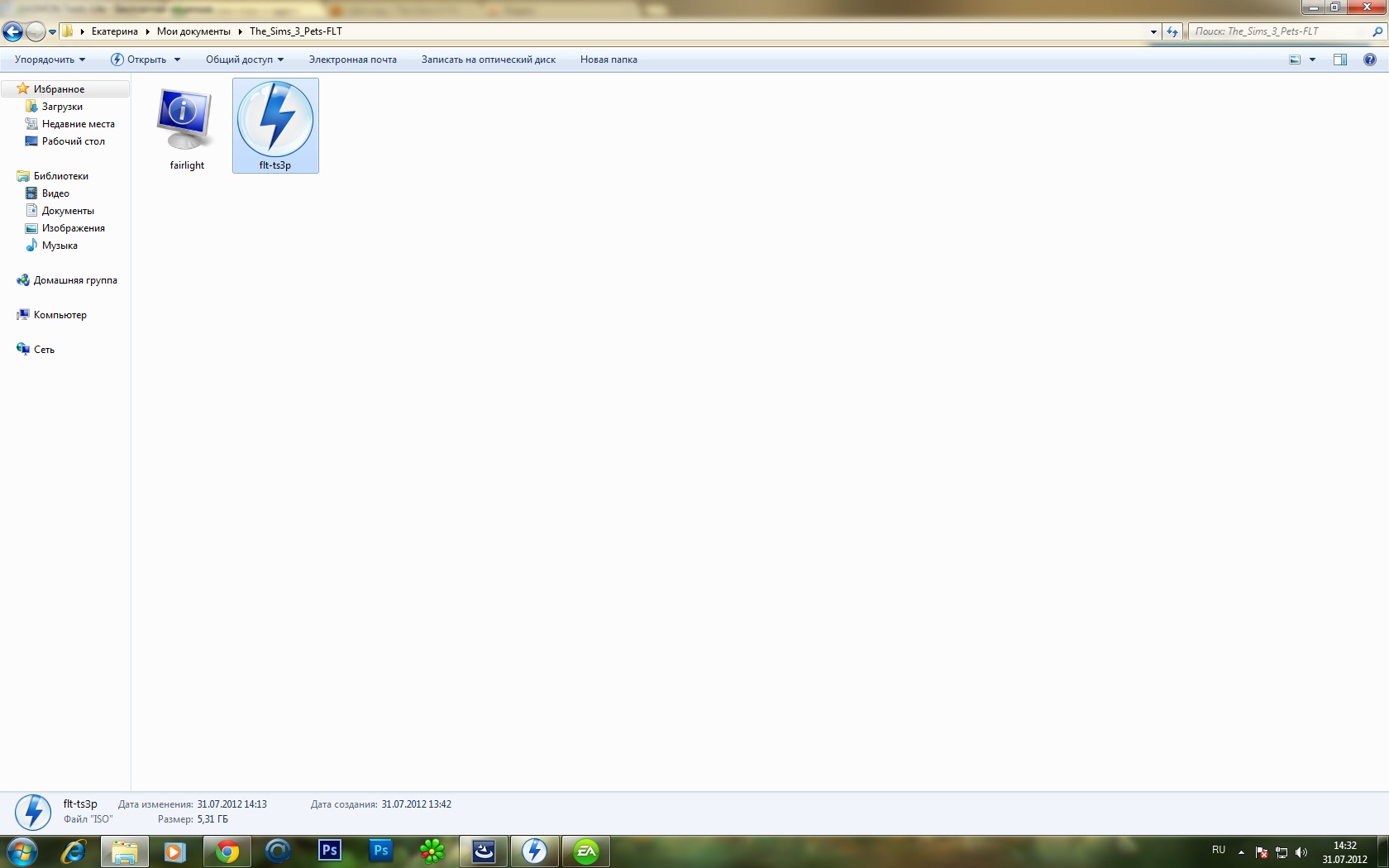
Task: Open the change view options dropdown arrow
Action: [x=1312, y=60]
